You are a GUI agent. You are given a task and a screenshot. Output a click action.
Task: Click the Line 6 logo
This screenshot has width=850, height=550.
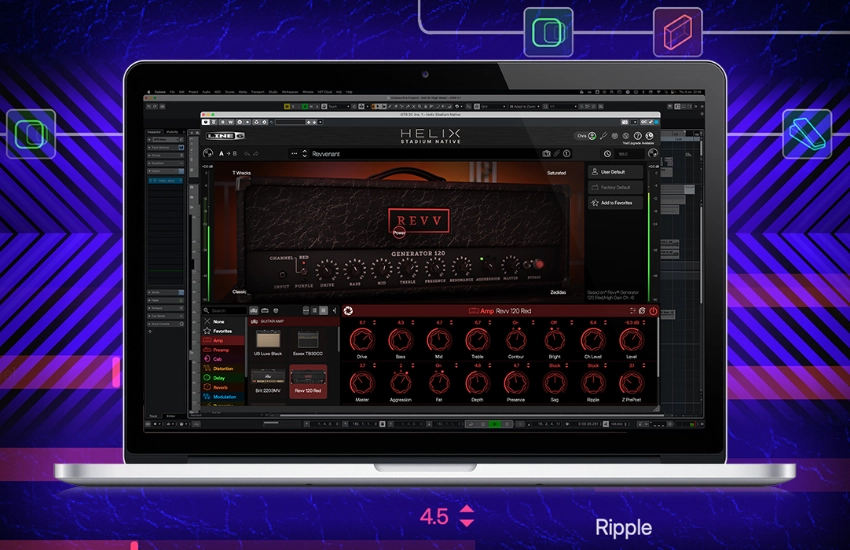(226, 135)
